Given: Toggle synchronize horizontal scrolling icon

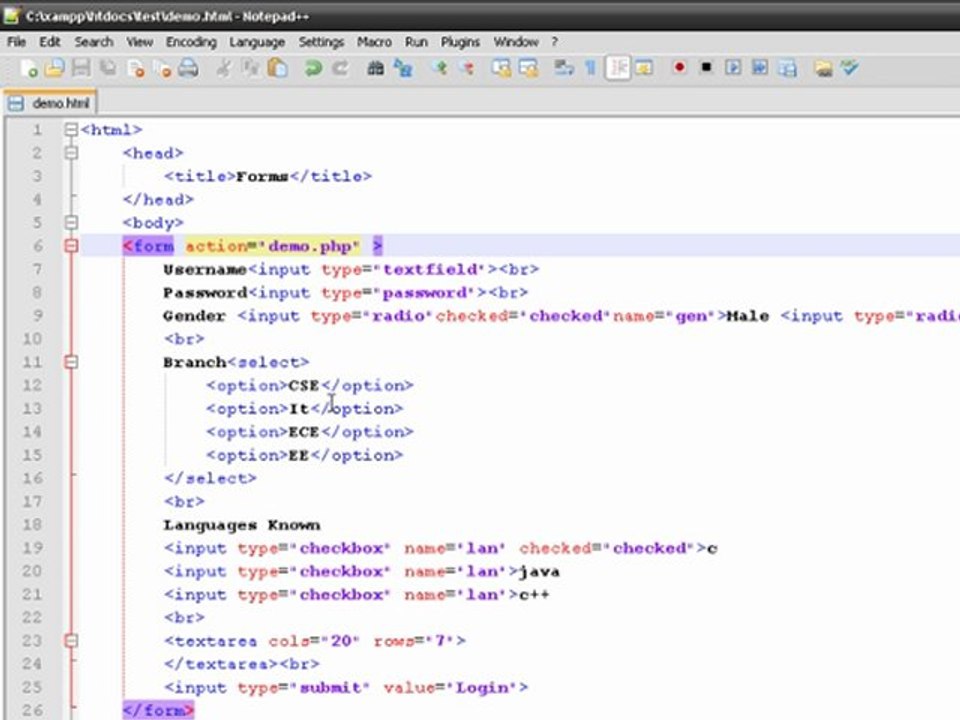Looking at the screenshot, I should (x=528, y=68).
